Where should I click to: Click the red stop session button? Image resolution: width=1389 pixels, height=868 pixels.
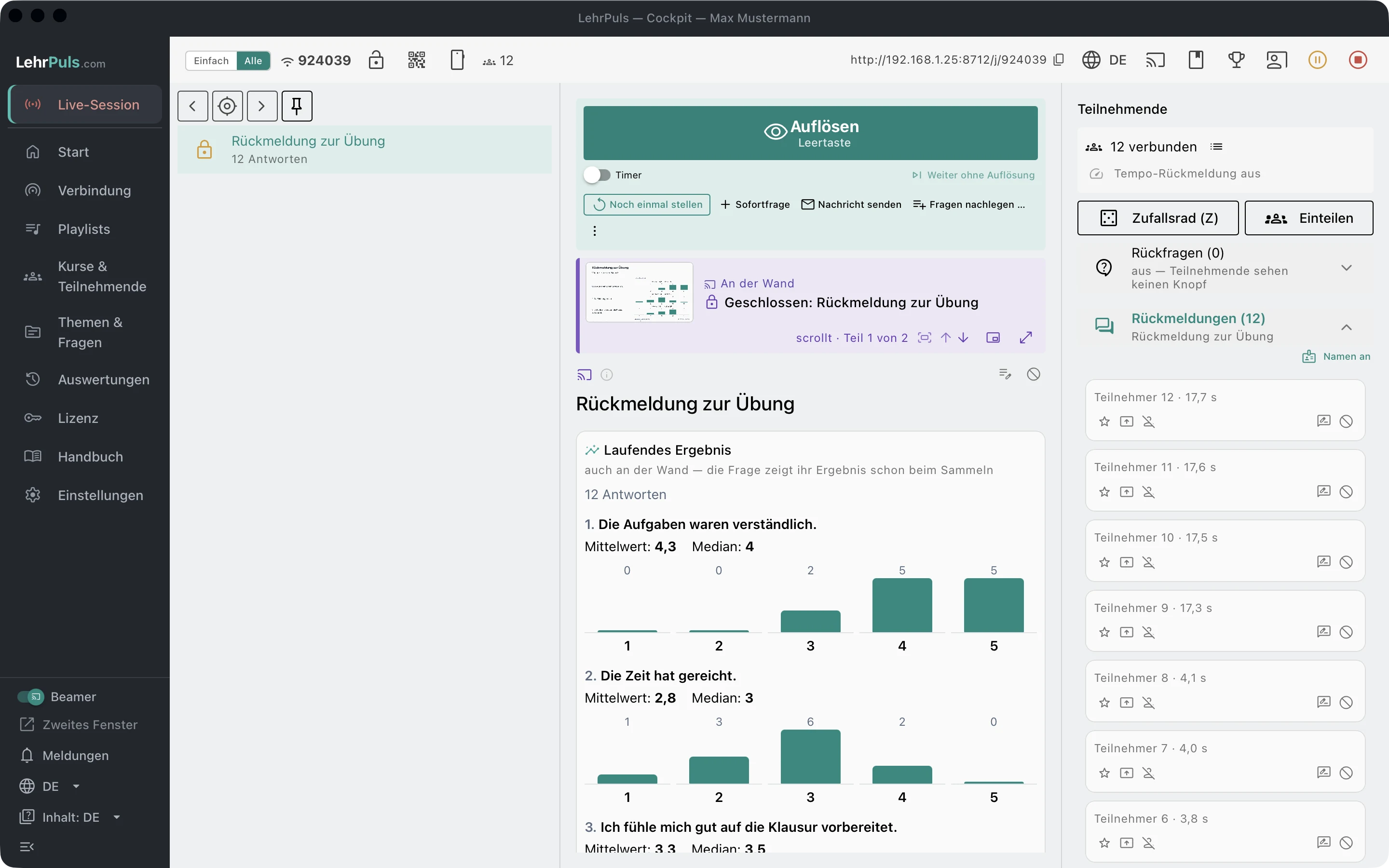click(1358, 60)
